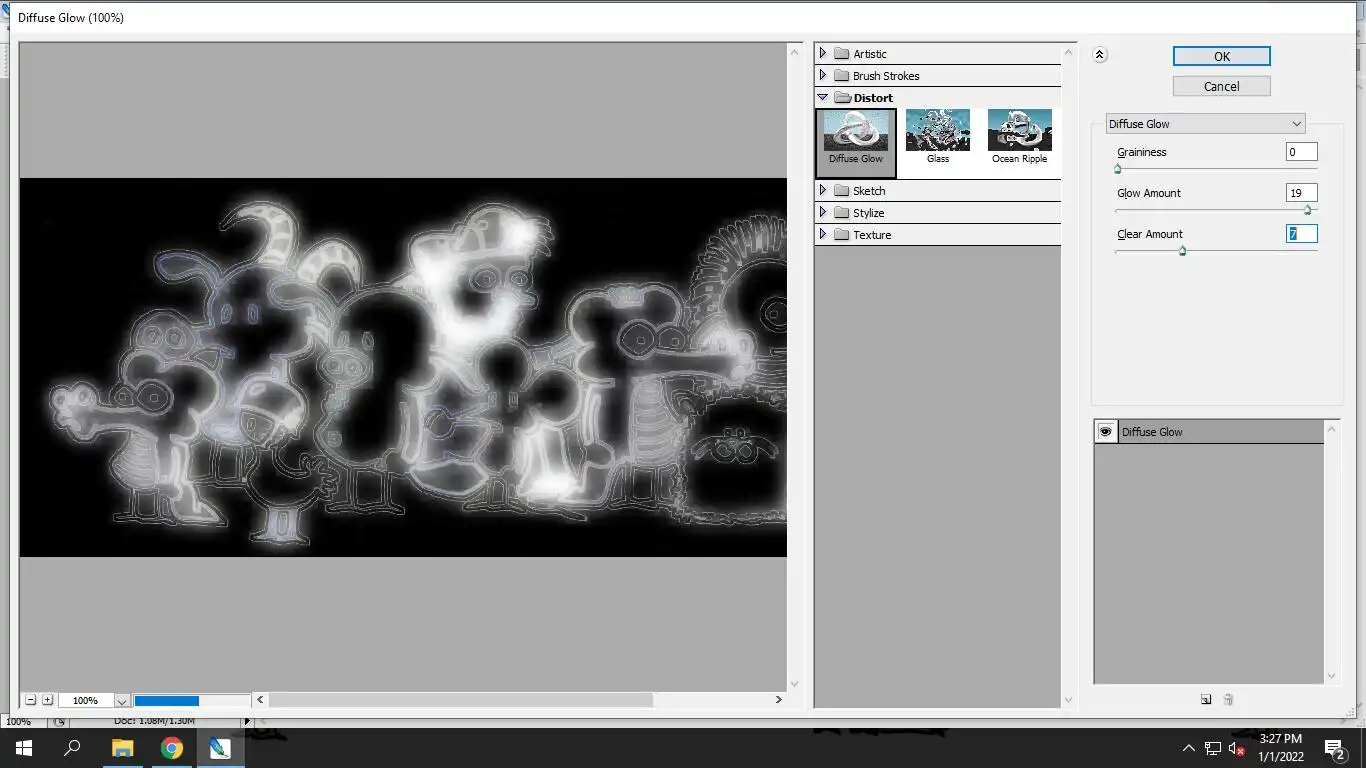Open the Diffuse Glow filter dropdown

click(1205, 124)
